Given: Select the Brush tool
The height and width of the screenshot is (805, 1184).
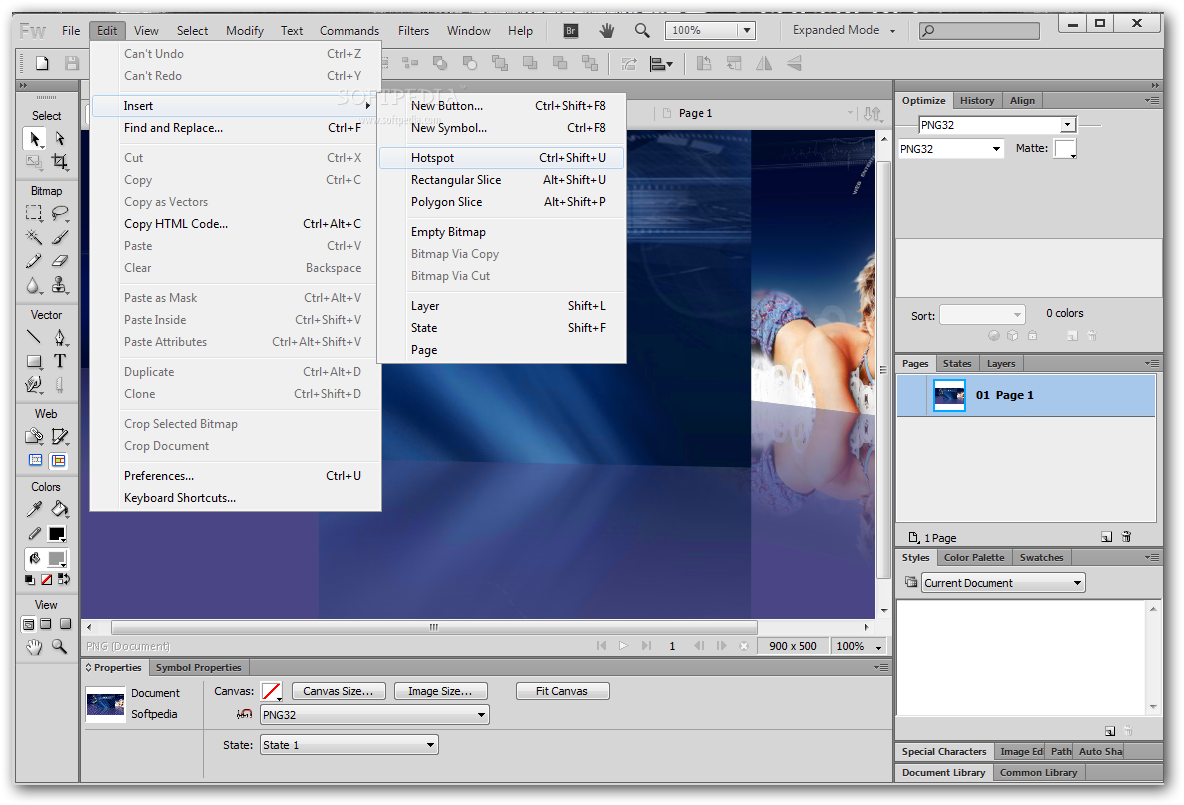Looking at the screenshot, I should (60, 237).
